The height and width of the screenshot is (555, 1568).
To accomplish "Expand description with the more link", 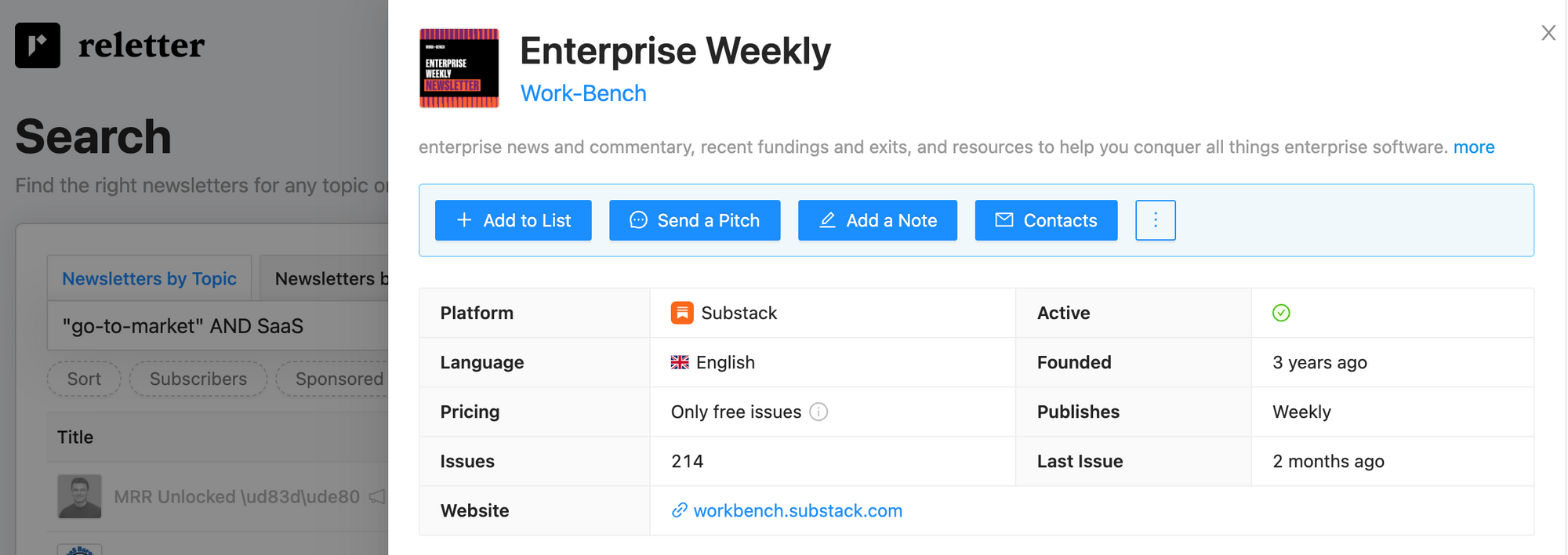I will pyautogui.click(x=1474, y=147).
